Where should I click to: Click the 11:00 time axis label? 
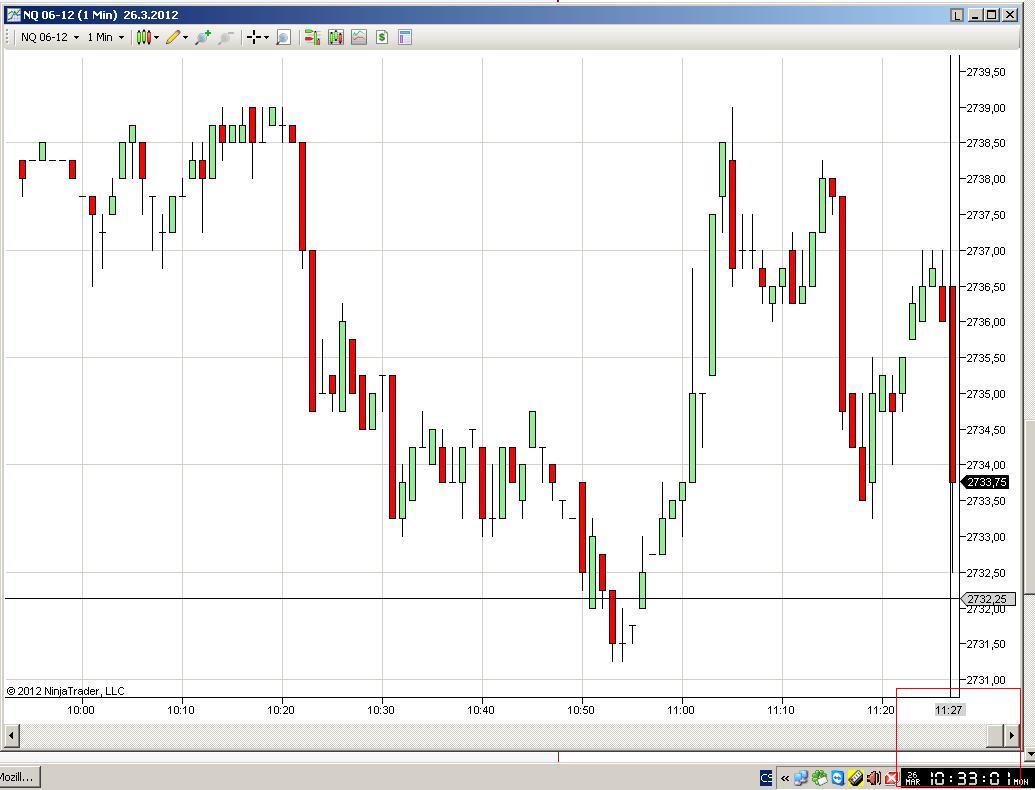[681, 710]
